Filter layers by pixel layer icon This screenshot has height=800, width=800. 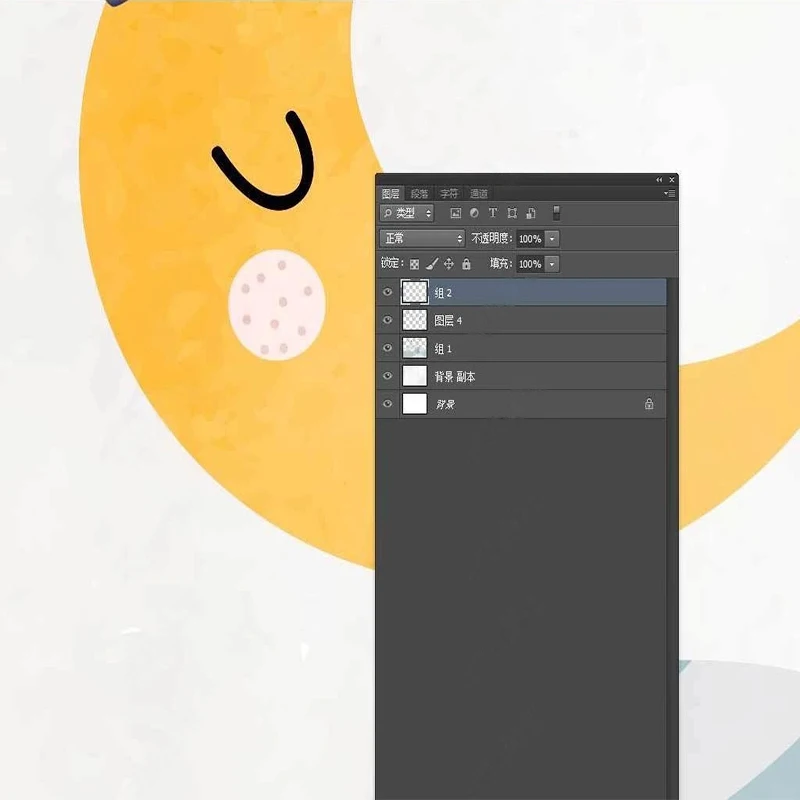click(x=456, y=213)
